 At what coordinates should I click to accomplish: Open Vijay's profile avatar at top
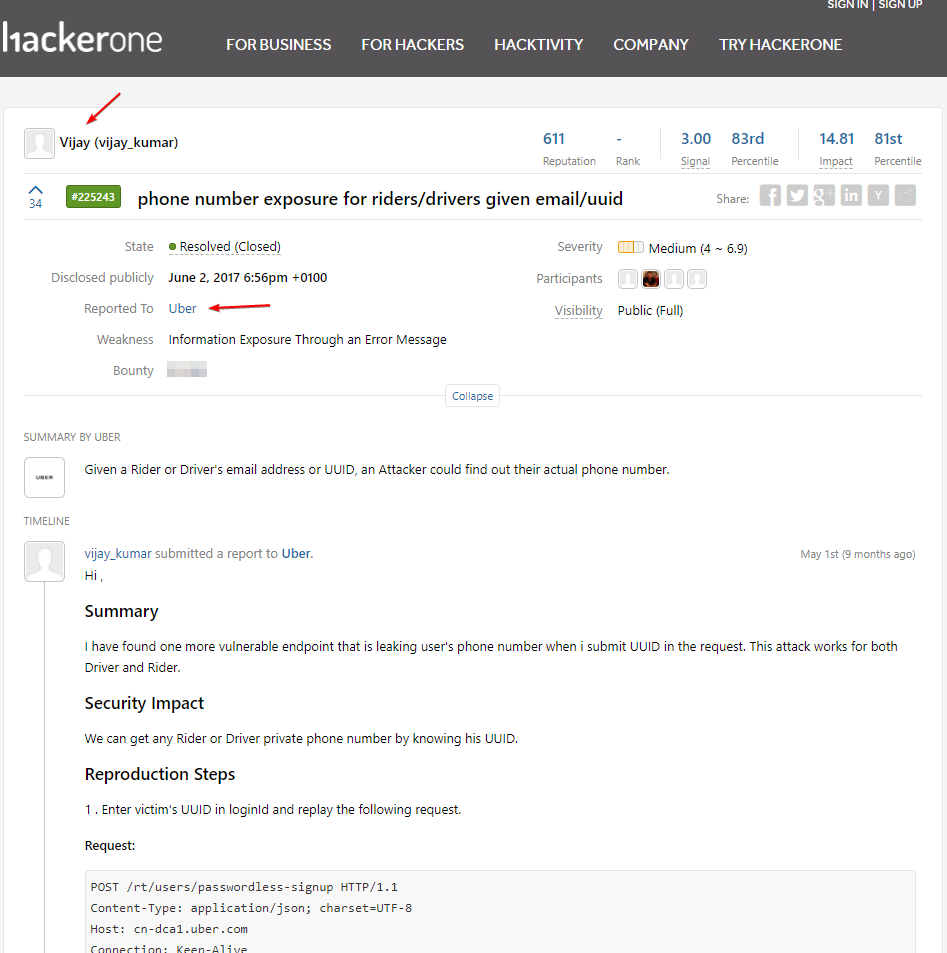pos(39,143)
